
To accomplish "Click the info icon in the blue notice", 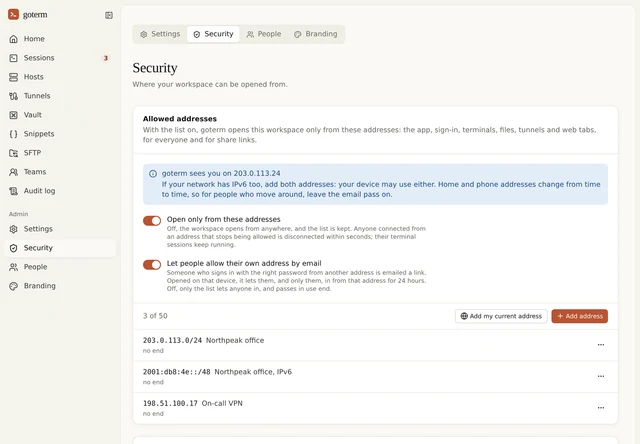I will (x=153, y=174).
